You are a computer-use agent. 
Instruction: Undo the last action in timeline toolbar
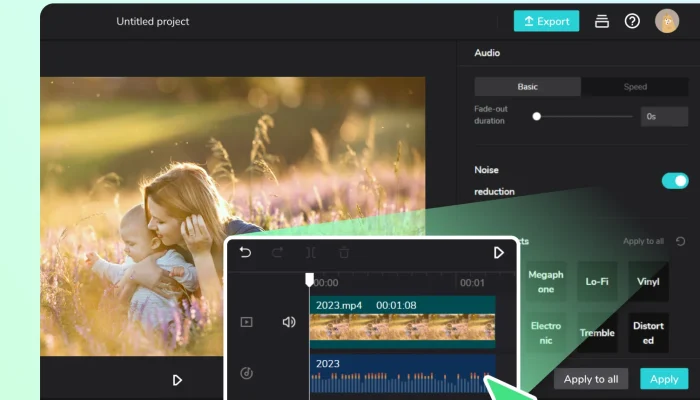click(x=245, y=253)
